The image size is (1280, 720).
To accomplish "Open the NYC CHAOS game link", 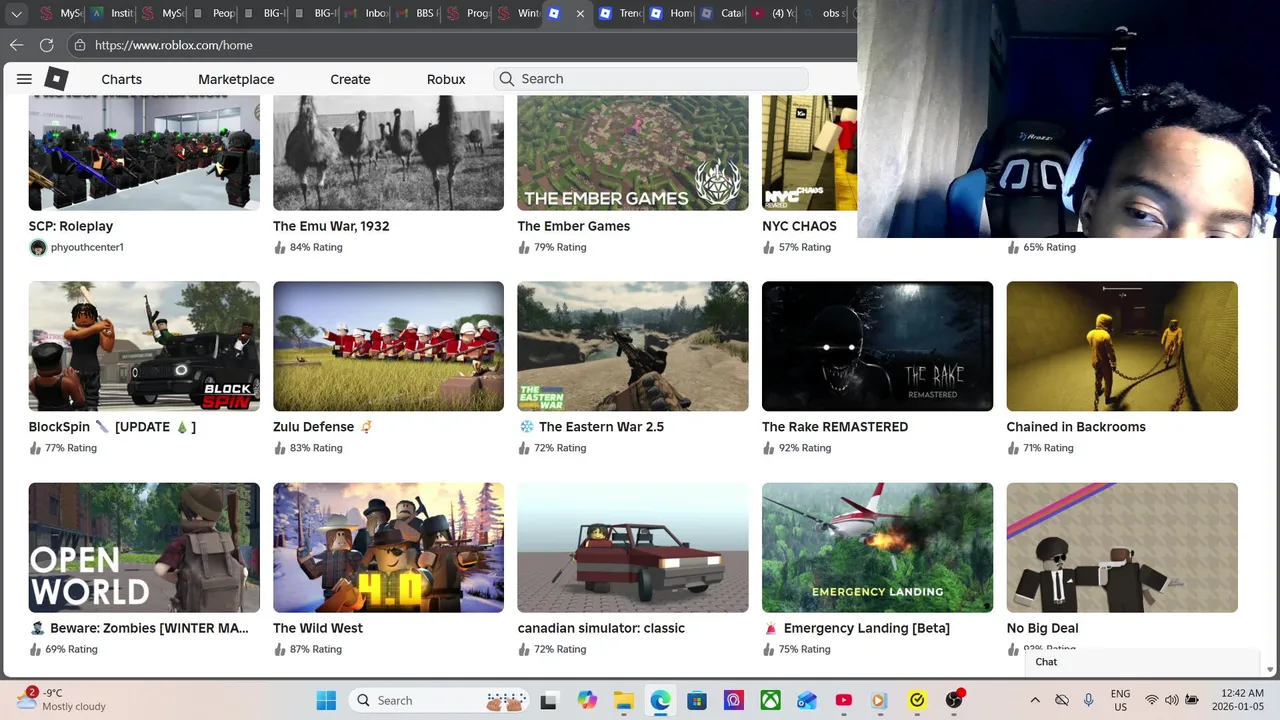I will point(799,226).
